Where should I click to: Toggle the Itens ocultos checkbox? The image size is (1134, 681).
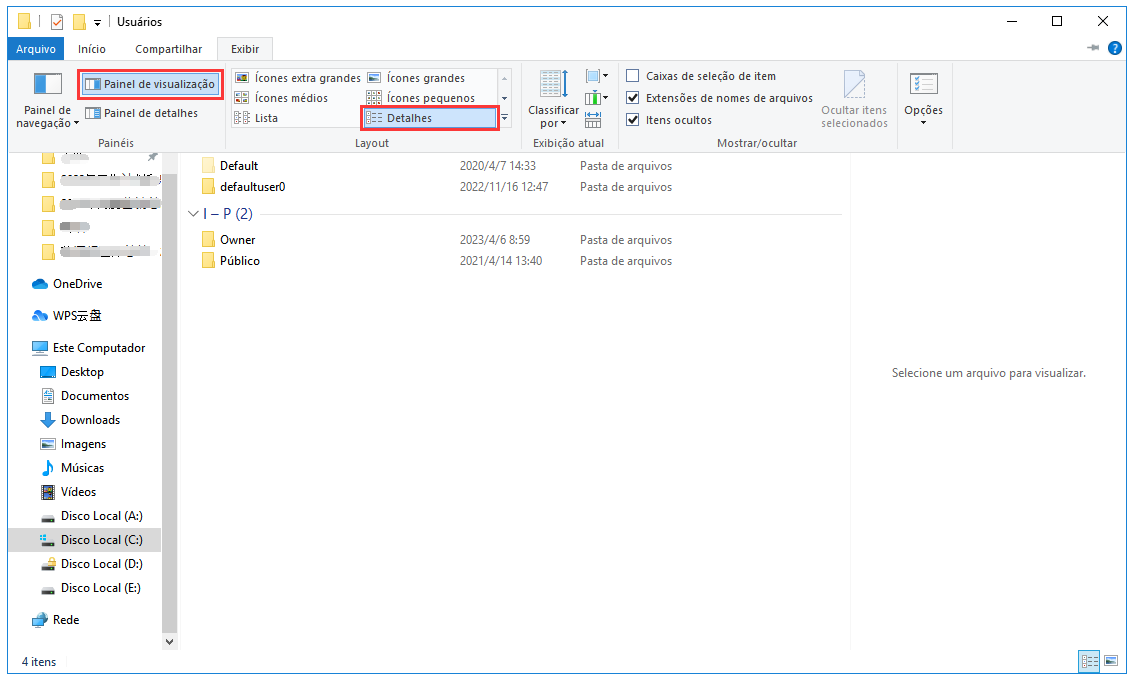633,120
